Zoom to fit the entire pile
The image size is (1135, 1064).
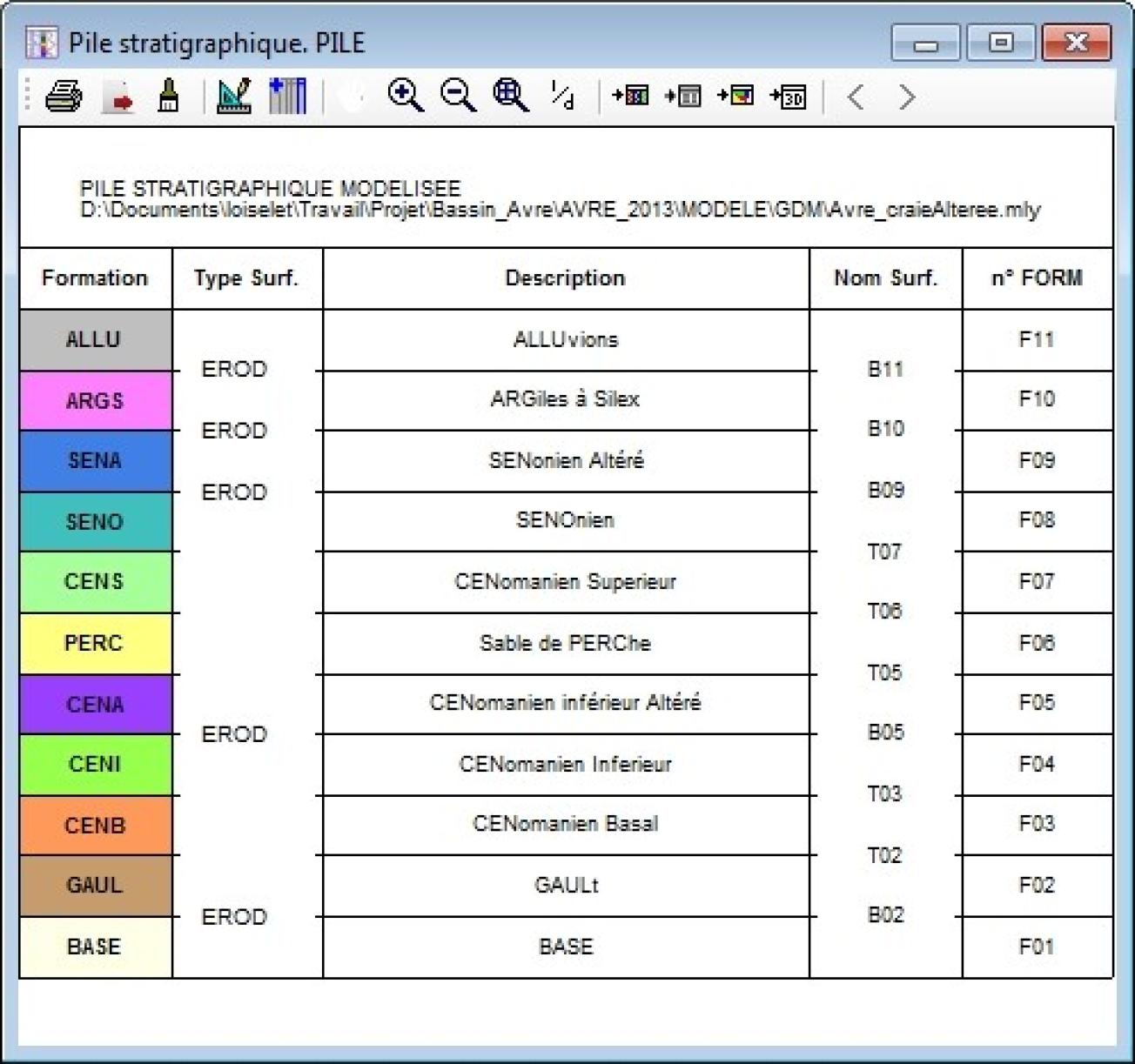point(509,97)
